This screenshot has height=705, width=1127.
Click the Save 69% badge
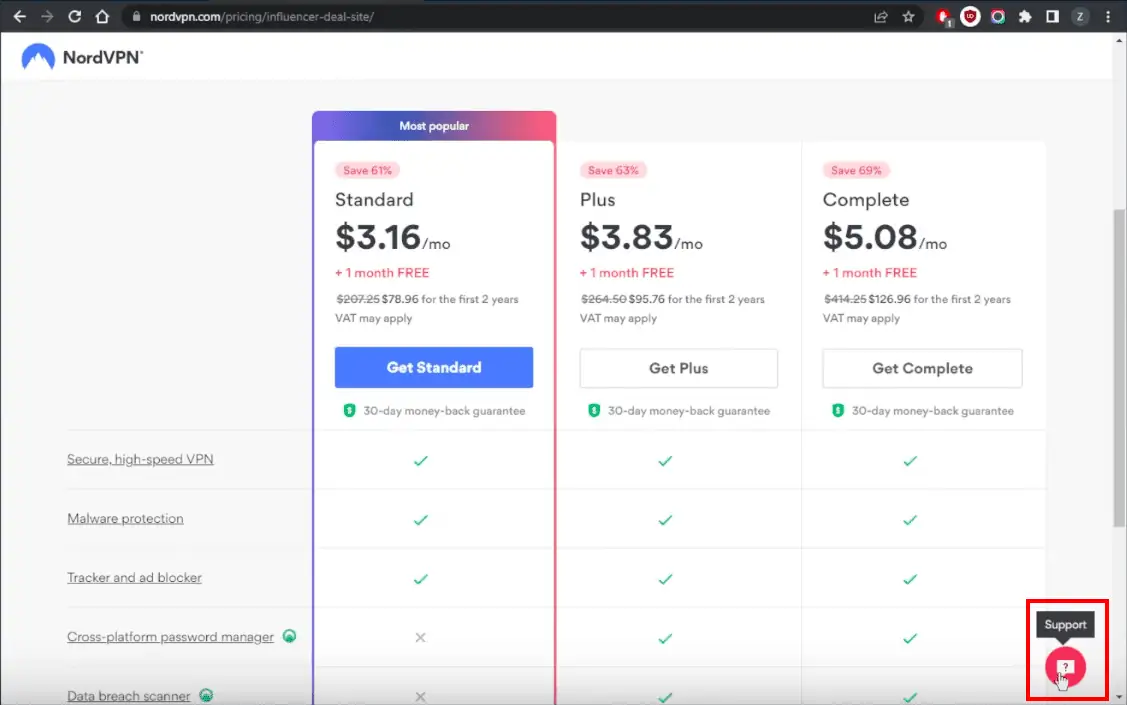[x=856, y=170]
